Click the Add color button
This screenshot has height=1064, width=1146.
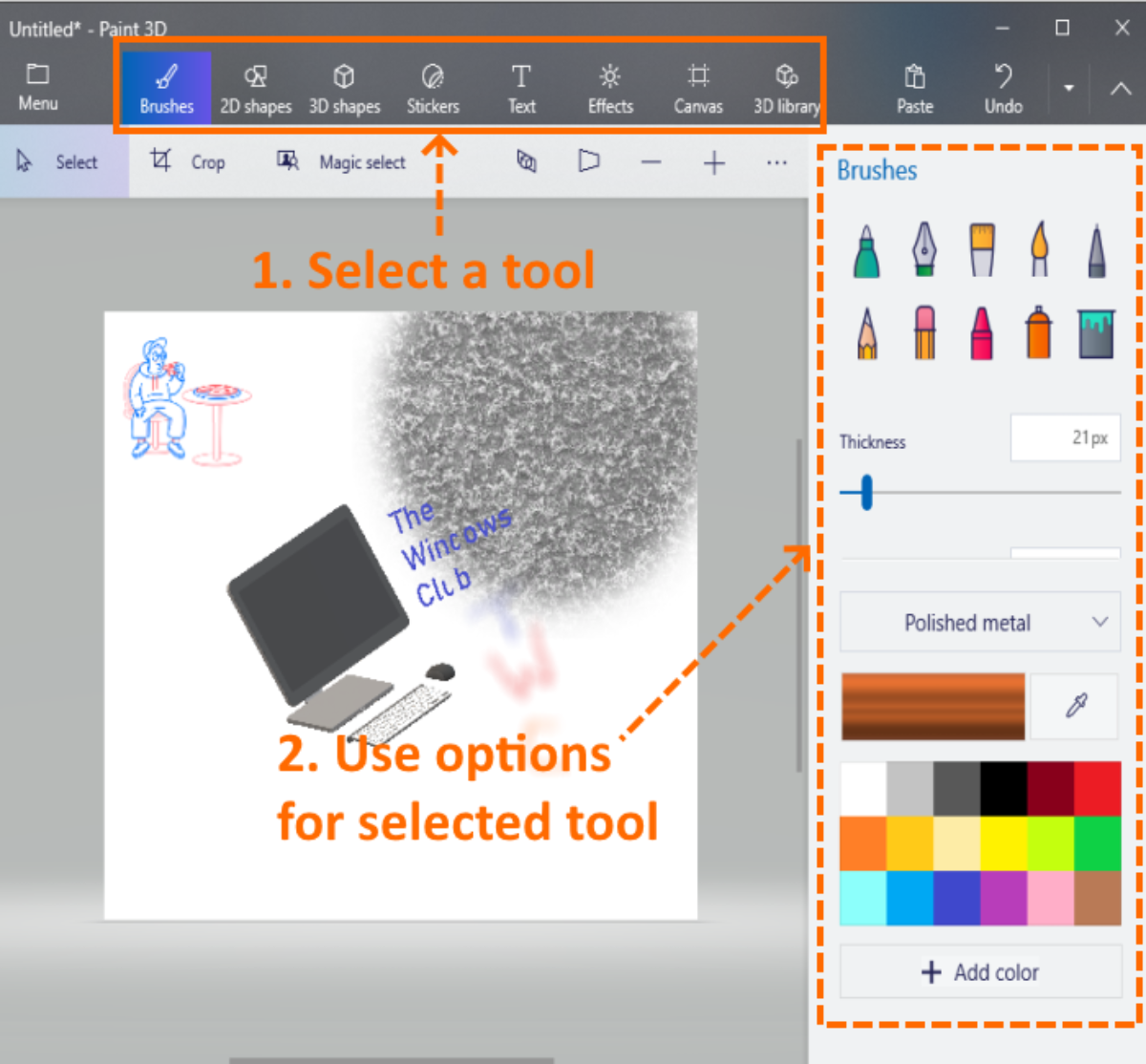[x=980, y=972]
